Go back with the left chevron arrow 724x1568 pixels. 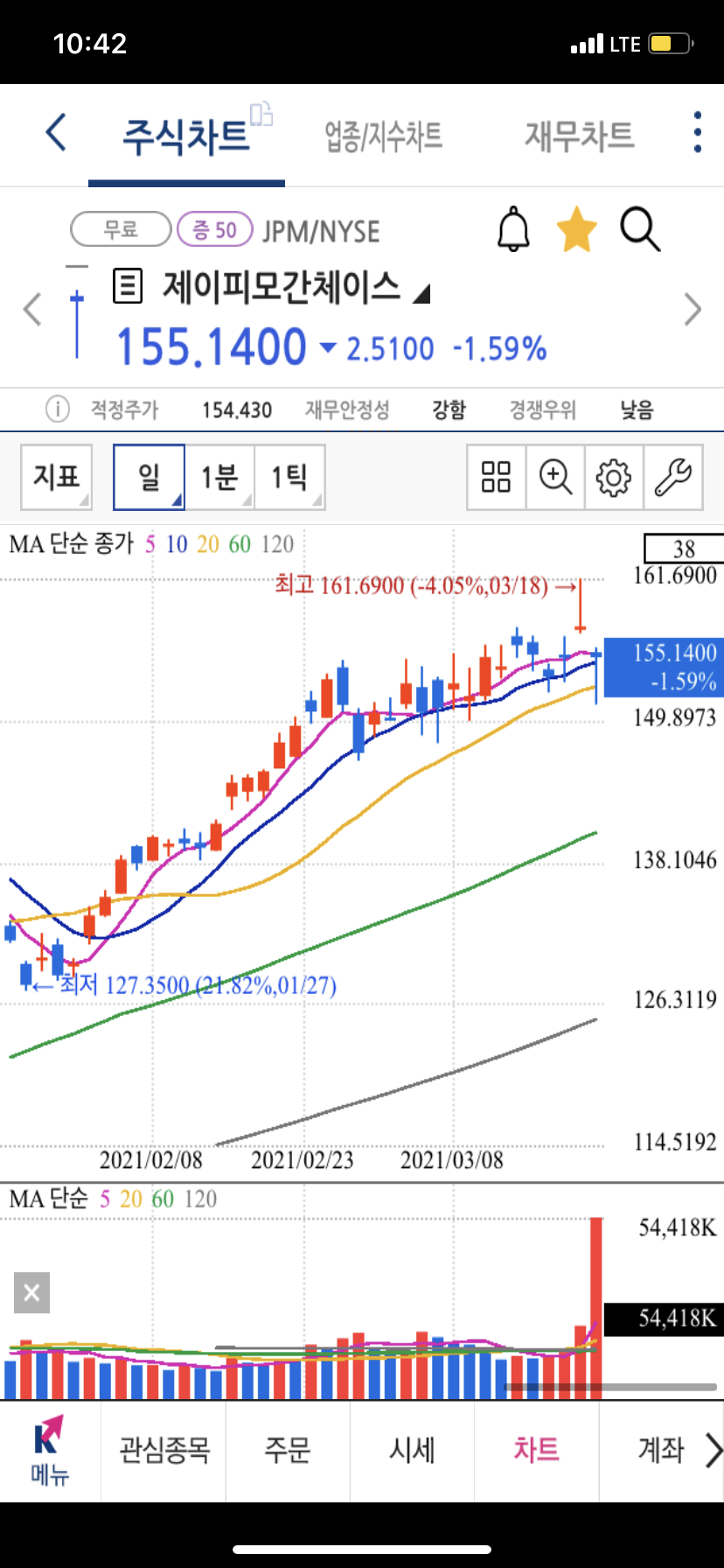(x=56, y=133)
